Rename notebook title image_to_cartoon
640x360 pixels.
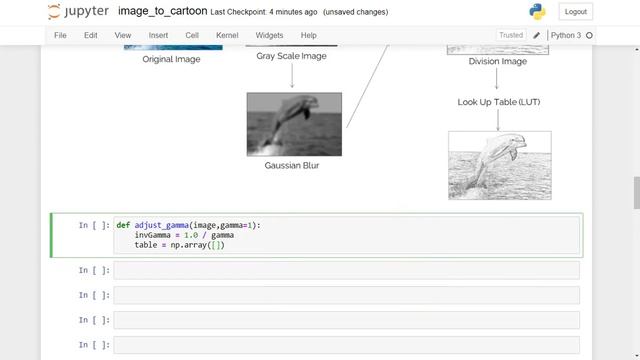(162, 11)
